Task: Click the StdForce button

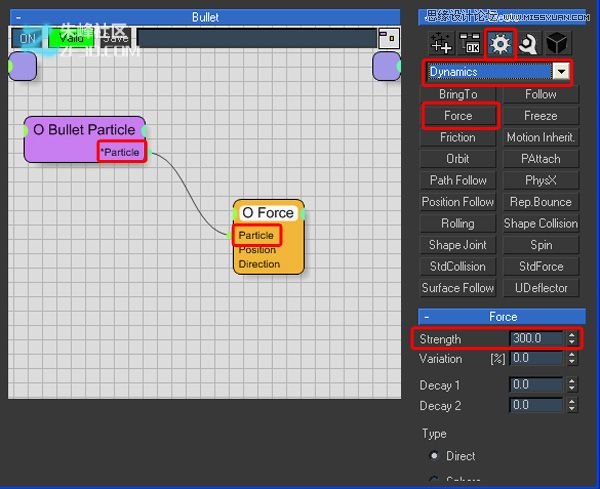Action: coord(541,266)
